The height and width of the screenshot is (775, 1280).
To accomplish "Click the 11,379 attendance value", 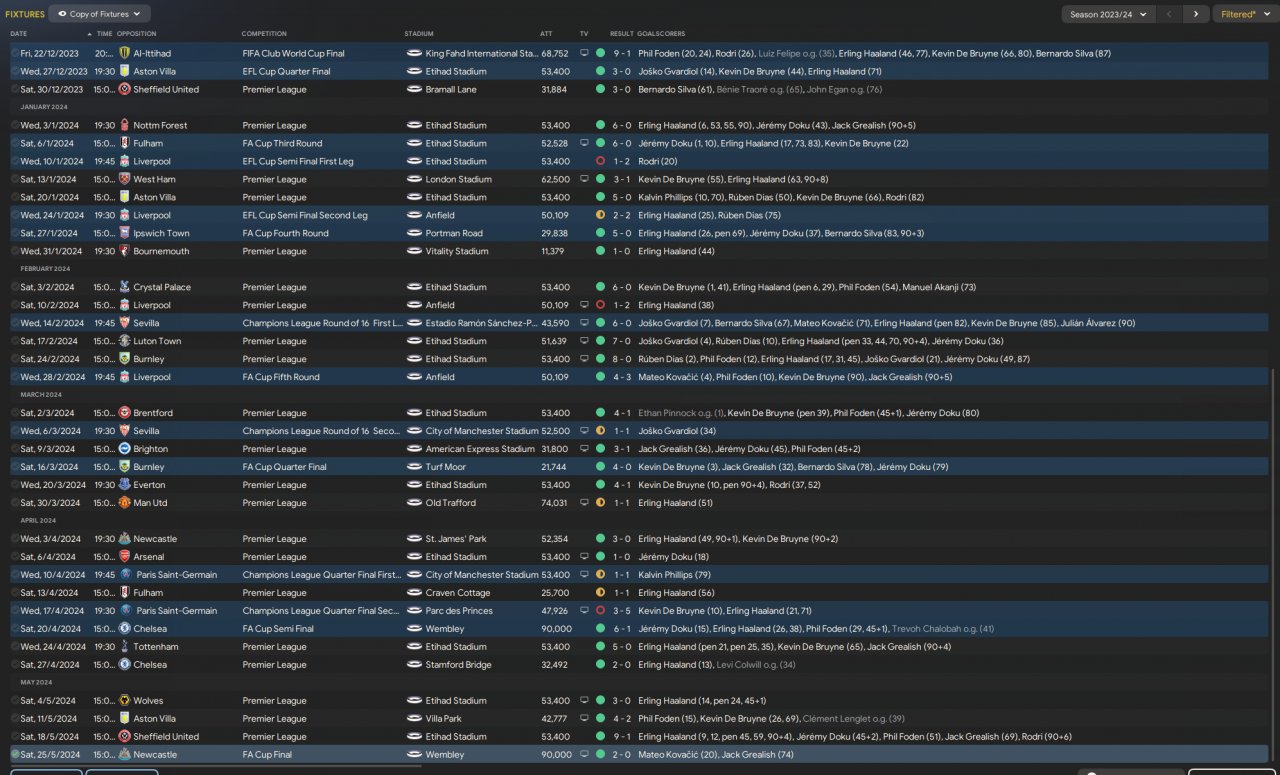I will pos(554,251).
